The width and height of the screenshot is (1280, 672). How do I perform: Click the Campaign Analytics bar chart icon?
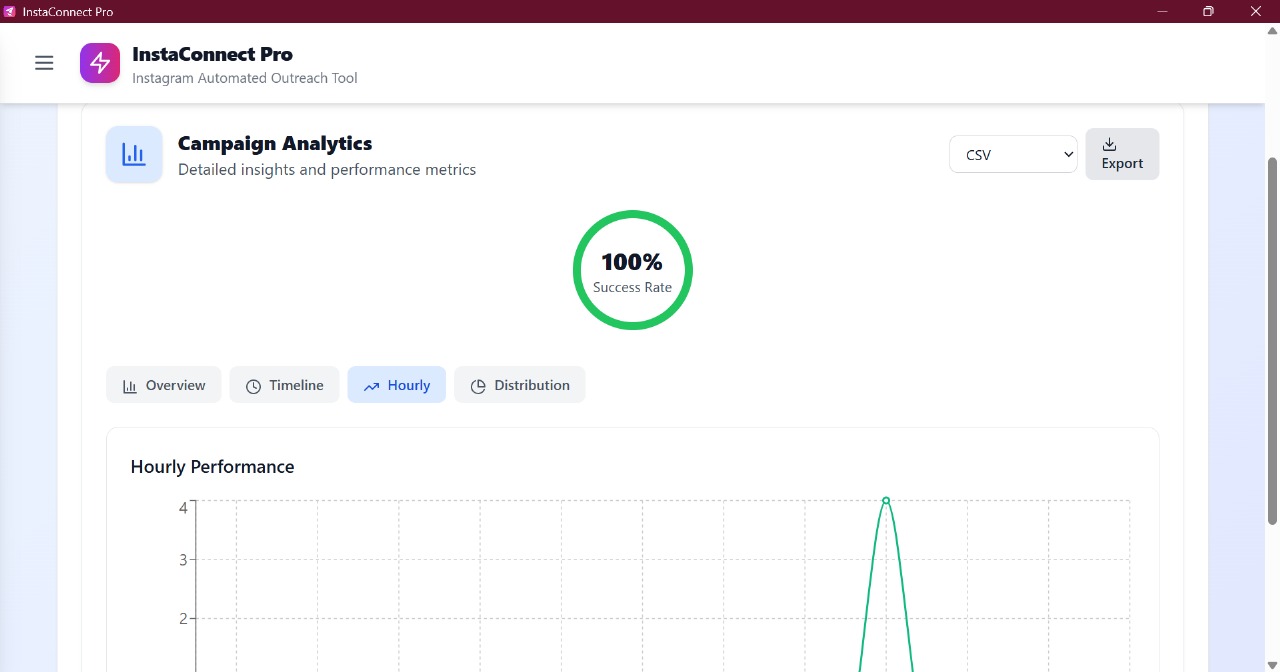pyautogui.click(x=134, y=155)
